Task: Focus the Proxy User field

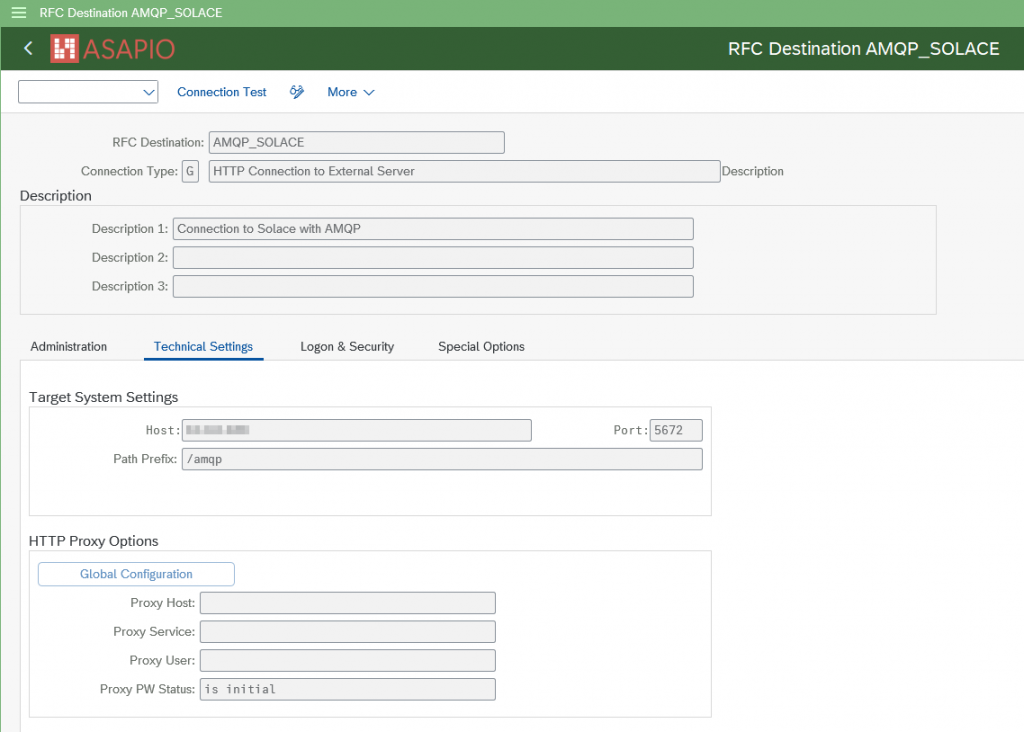Action: tap(347, 661)
